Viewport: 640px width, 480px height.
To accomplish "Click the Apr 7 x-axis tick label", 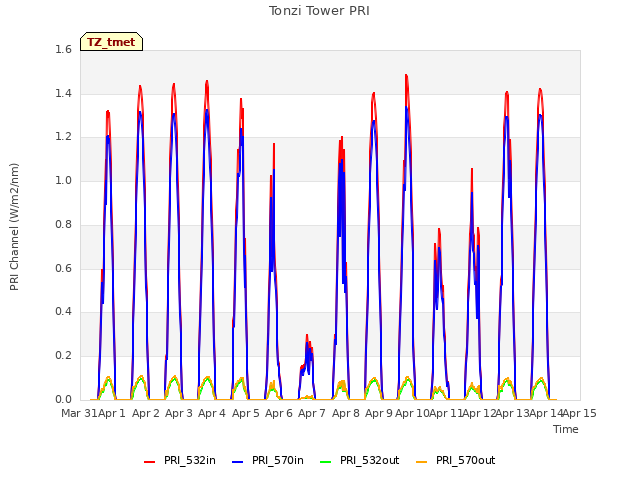I will (x=312, y=413).
